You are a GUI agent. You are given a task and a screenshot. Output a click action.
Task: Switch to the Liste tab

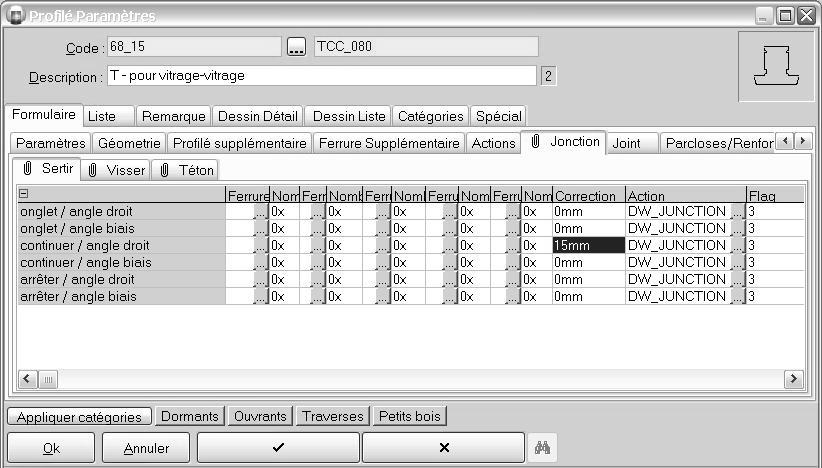point(109,116)
